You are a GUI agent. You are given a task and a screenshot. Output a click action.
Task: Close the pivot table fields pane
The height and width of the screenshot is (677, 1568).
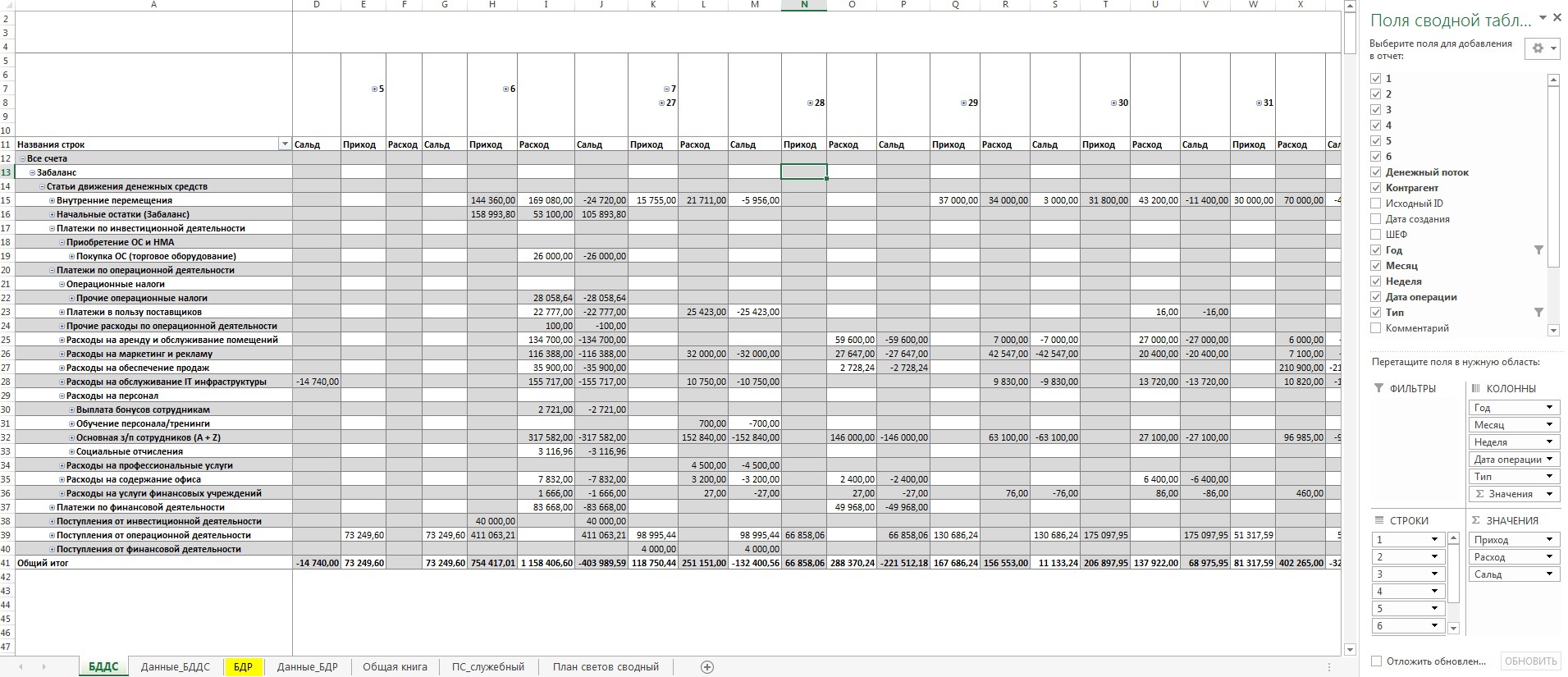click(1557, 18)
